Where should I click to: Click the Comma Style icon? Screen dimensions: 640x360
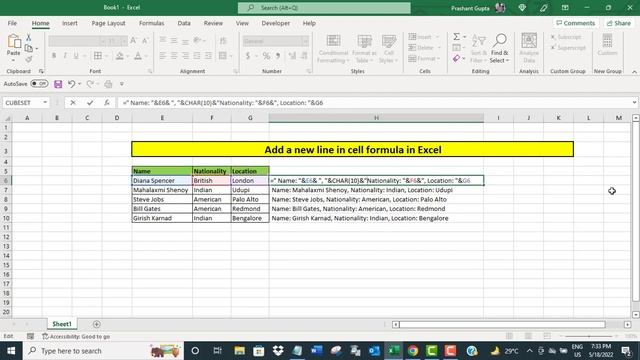[278, 56]
